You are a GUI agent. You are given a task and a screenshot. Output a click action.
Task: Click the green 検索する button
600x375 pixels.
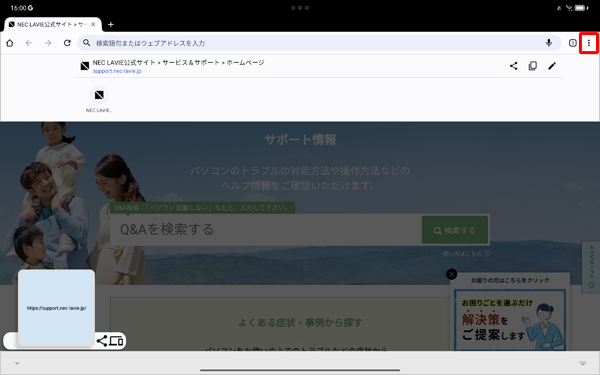[x=455, y=230]
